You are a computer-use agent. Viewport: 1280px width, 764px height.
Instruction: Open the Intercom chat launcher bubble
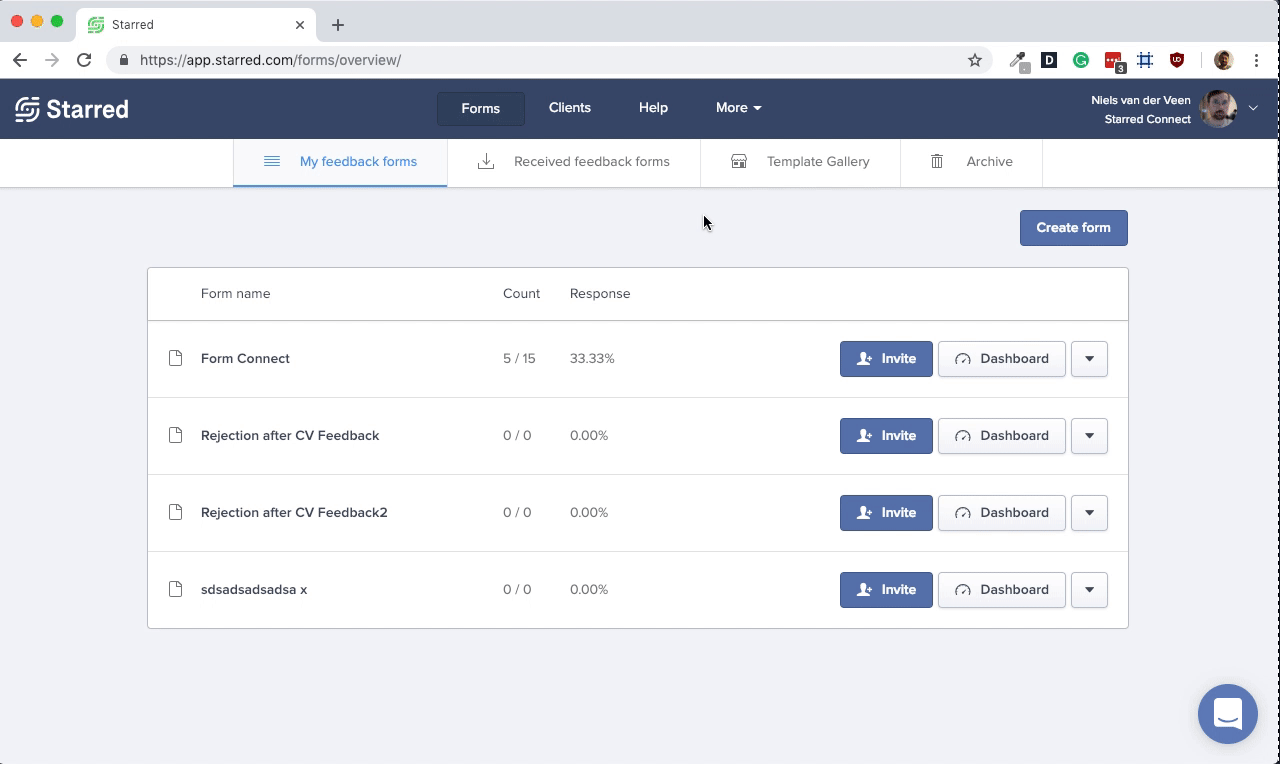pos(1227,714)
